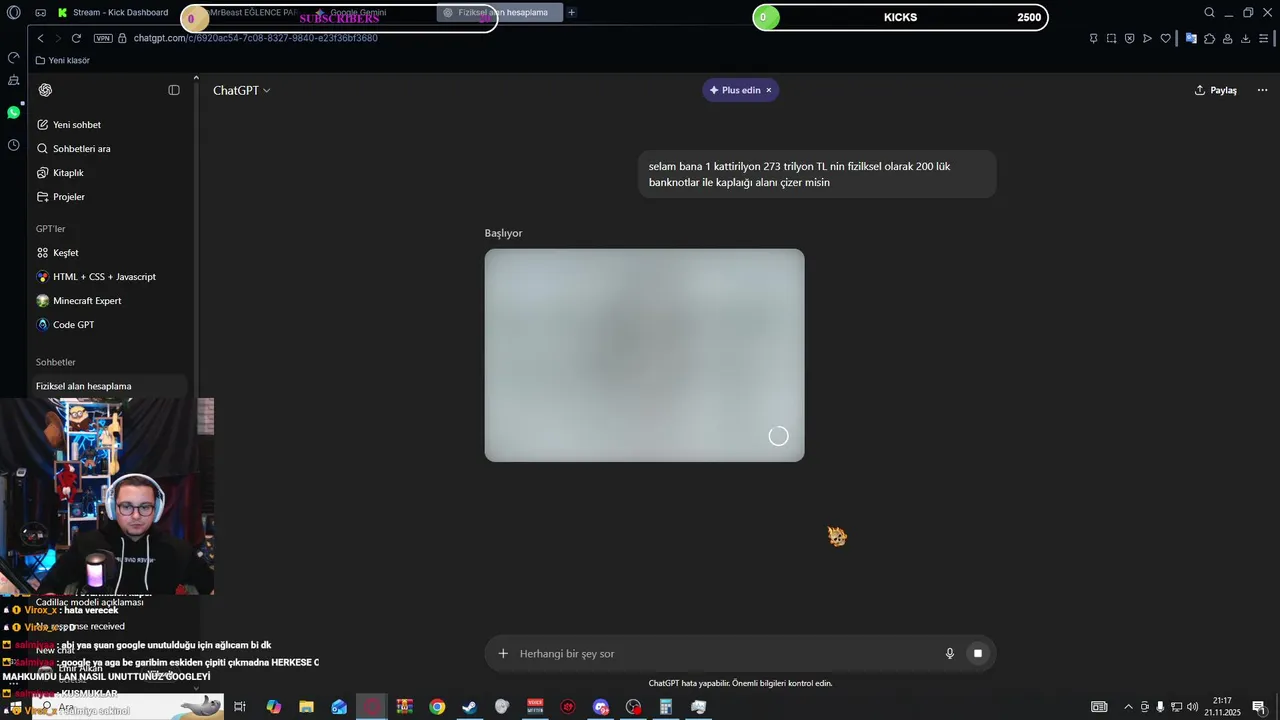Open the Calculator from the taskbar
Viewport: 1280px width, 720px height.
tap(666, 707)
